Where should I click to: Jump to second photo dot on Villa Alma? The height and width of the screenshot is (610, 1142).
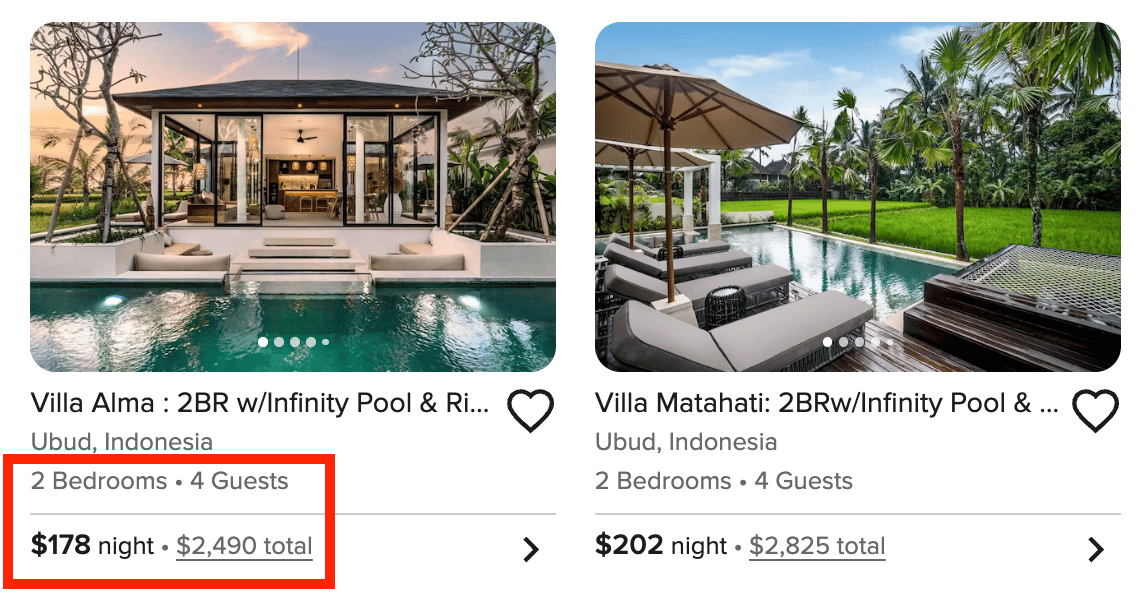279,342
